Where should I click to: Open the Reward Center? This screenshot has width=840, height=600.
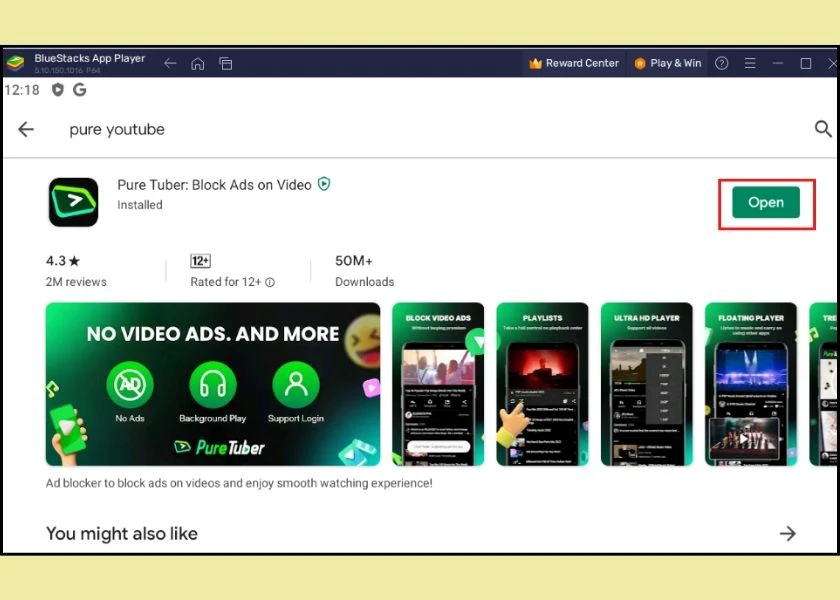point(574,63)
